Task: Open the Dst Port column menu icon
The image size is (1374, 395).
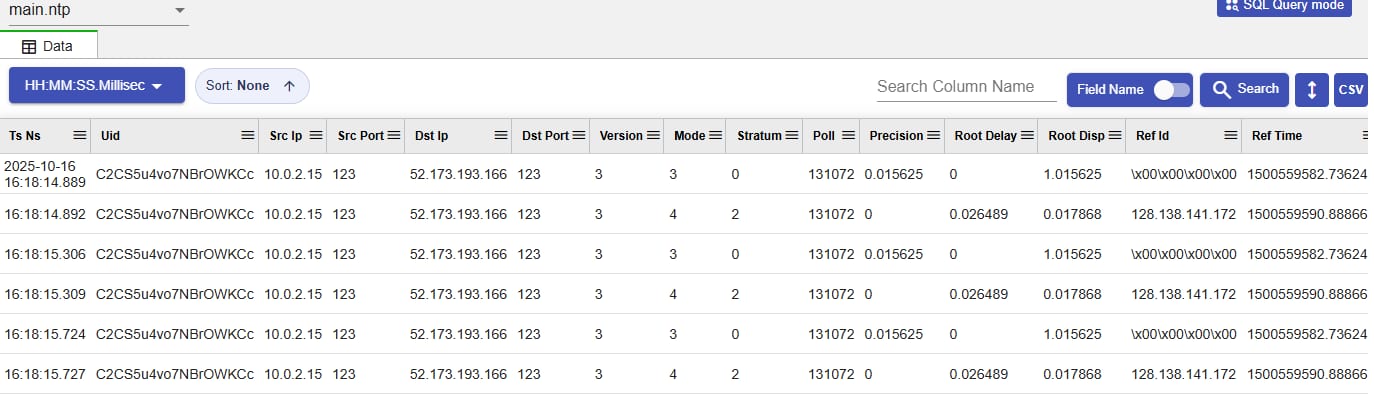Action: [x=580, y=135]
